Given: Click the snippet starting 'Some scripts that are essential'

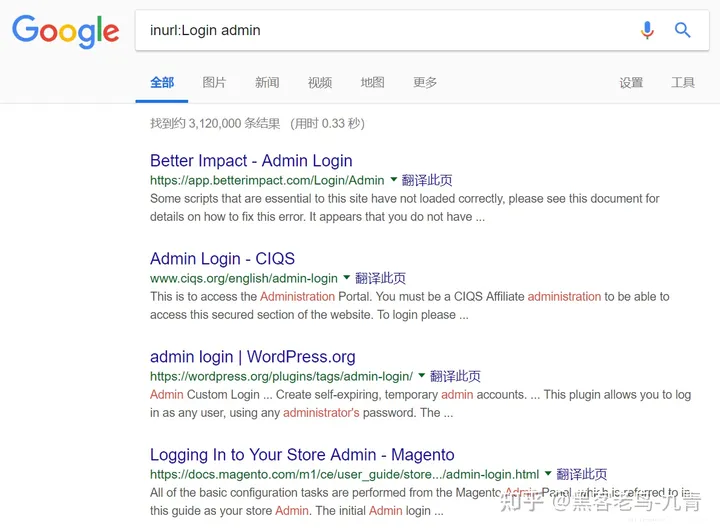Looking at the screenshot, I should [405, 208].
